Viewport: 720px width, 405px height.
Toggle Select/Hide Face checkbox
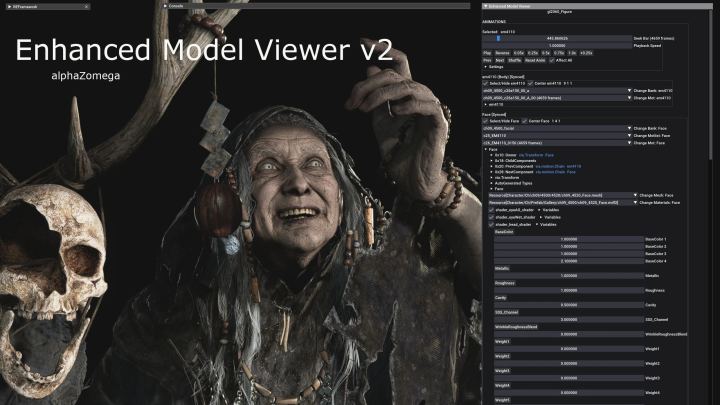(485, 121)
